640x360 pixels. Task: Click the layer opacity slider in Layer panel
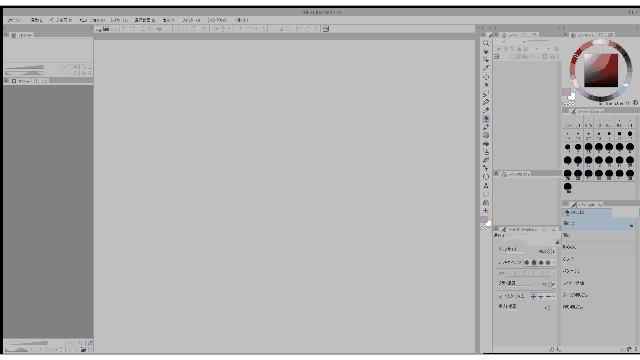pos(540,42)
